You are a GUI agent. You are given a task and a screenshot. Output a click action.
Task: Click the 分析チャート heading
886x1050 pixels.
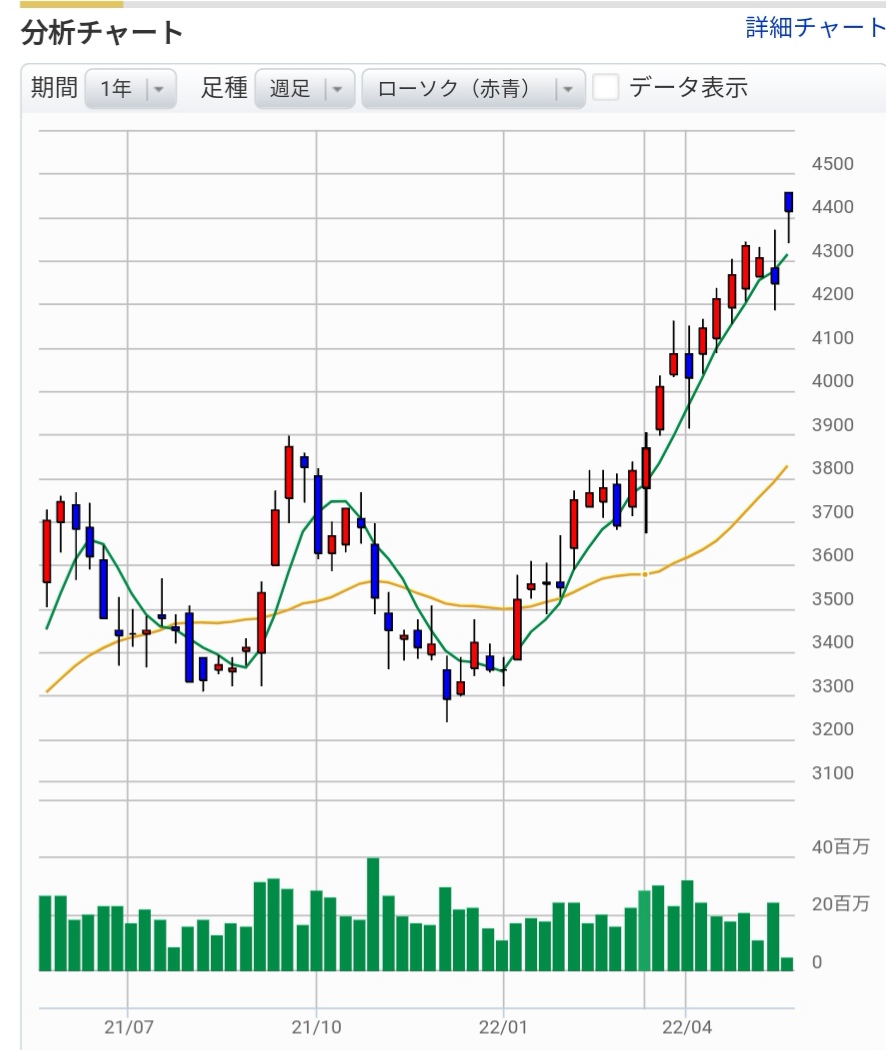point(102,32)
